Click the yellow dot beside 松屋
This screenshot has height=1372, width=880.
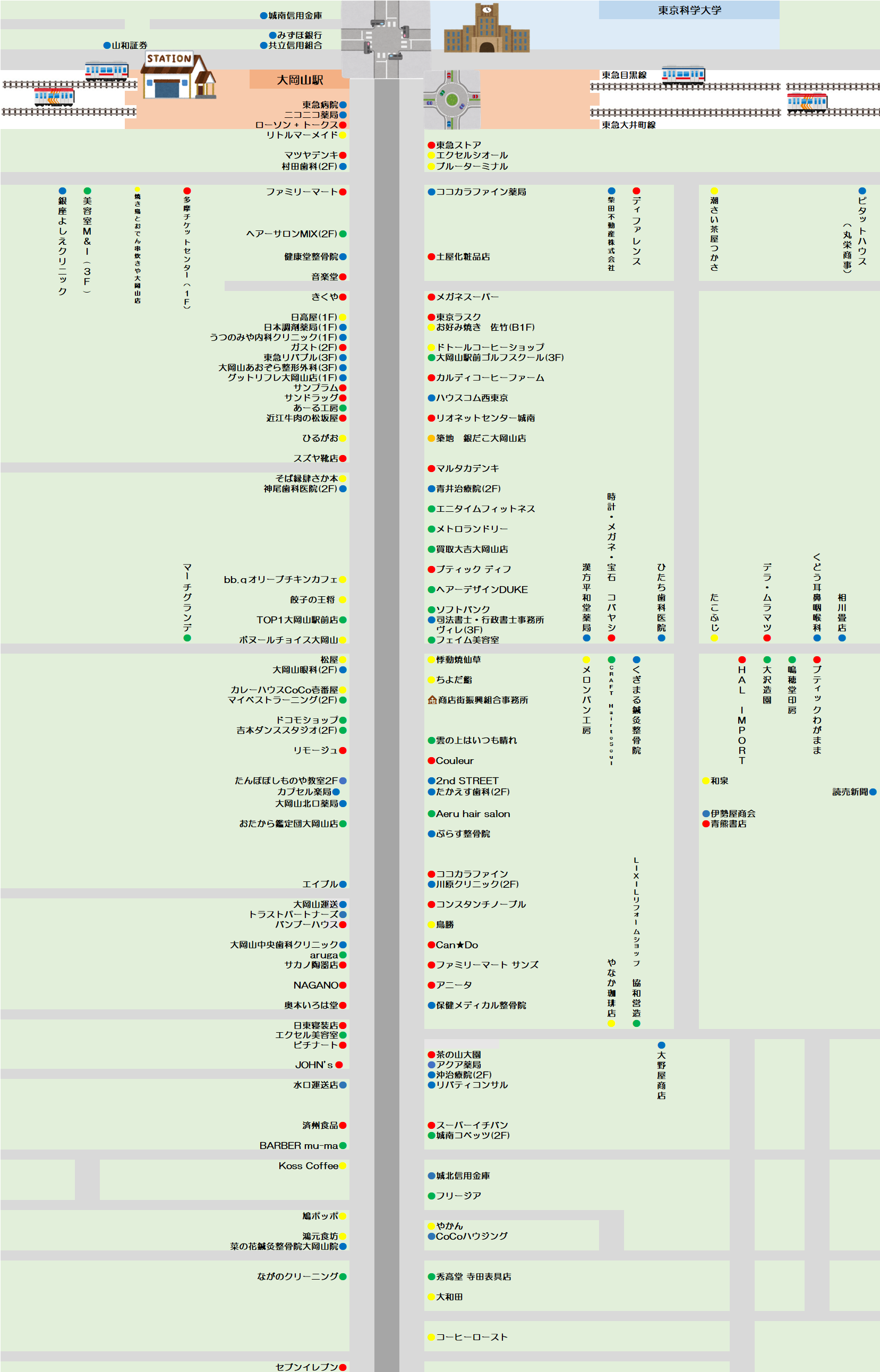[x=343, y=660]
